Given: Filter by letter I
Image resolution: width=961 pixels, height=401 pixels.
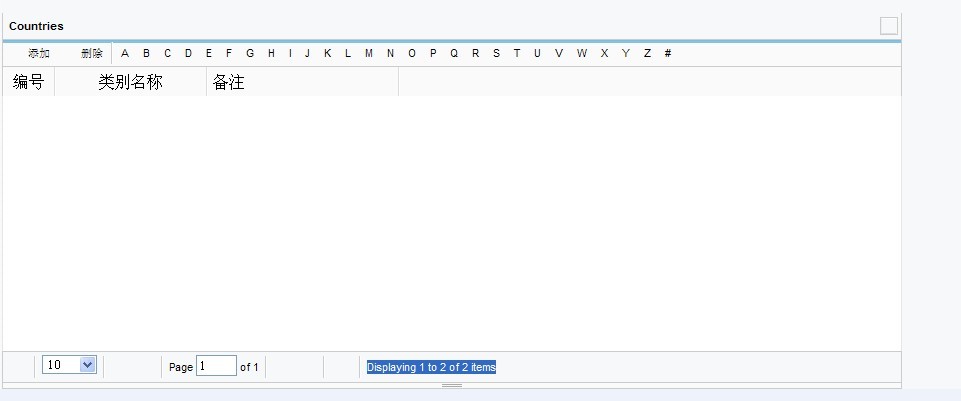Looking at the screenshot, I should coord(290,53).
